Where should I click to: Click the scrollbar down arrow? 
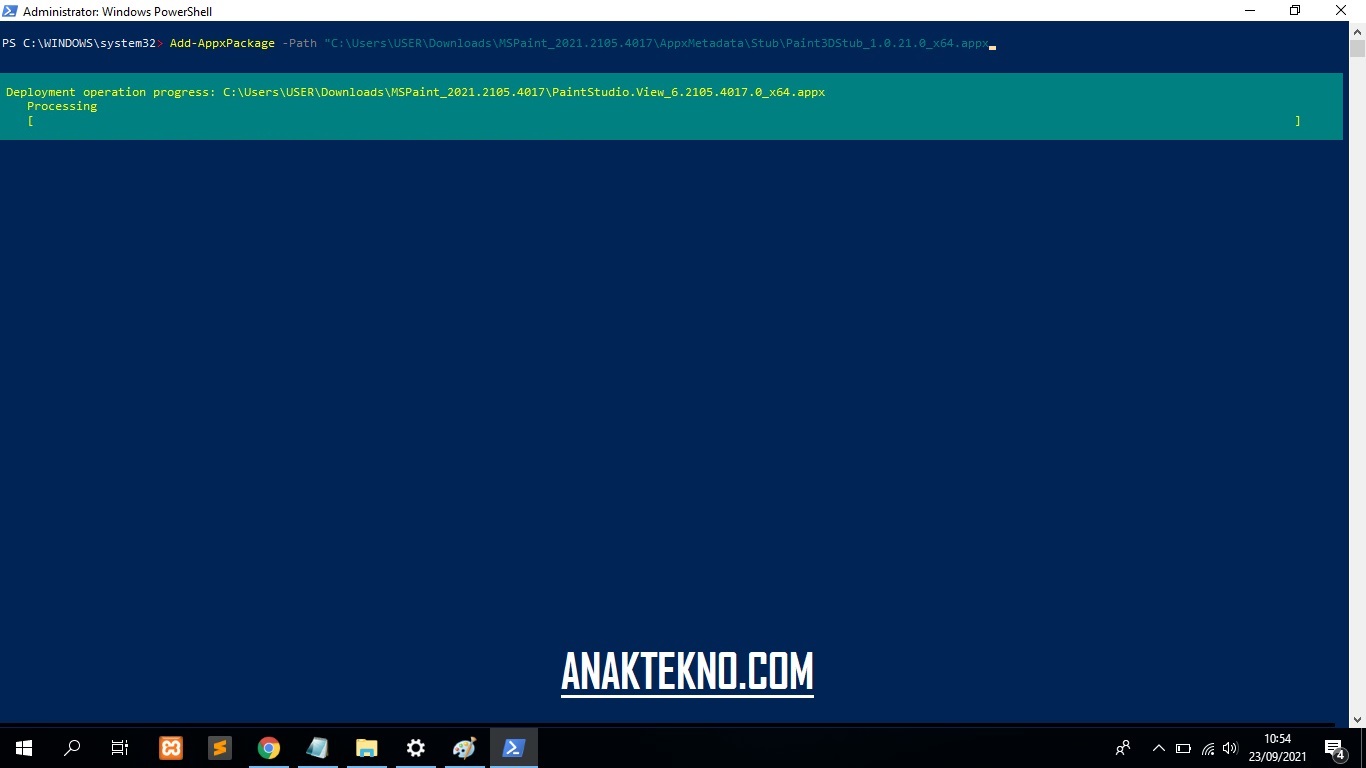coord(1357,719)
